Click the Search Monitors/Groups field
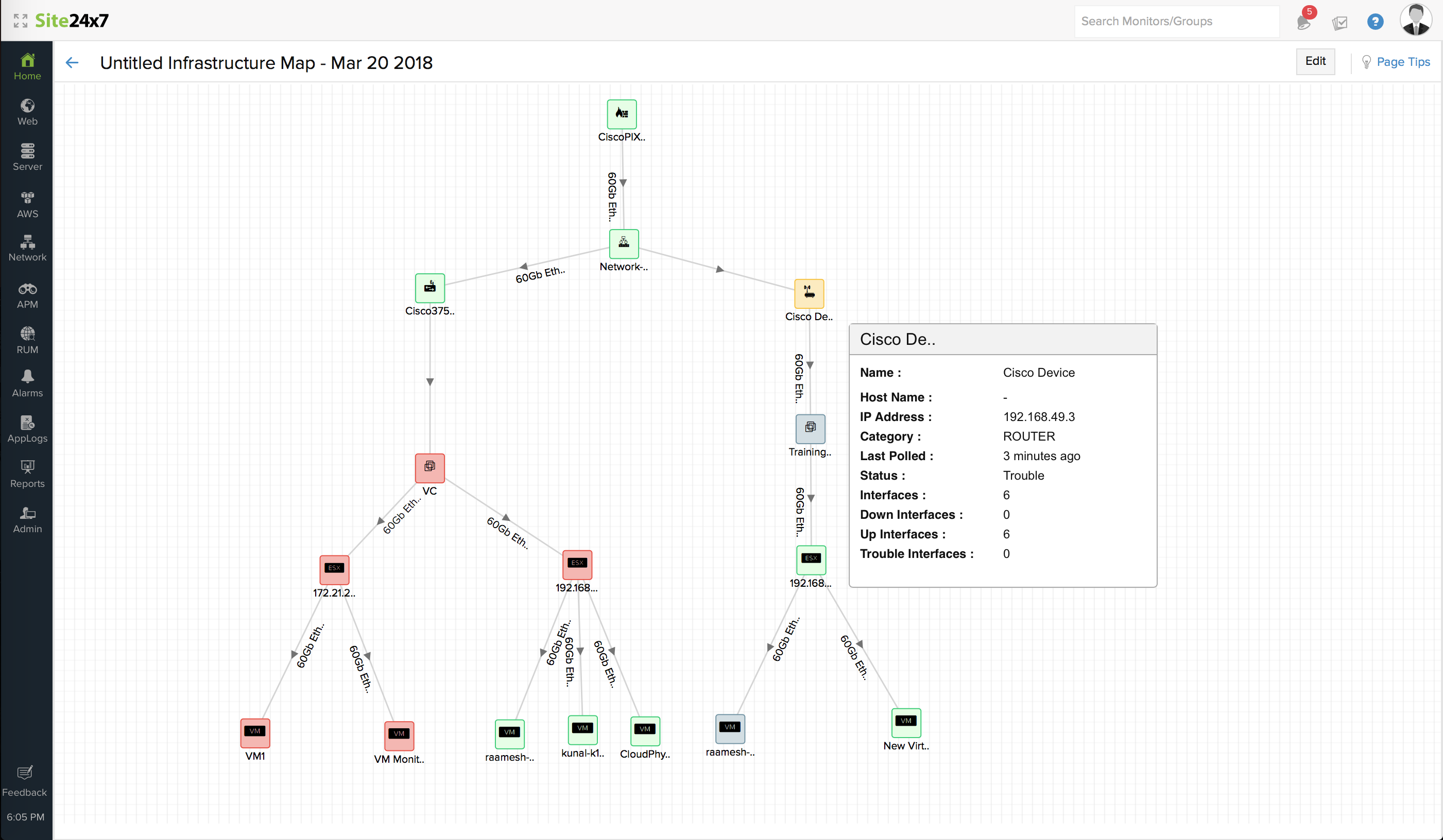The image size is (1443, 840). [1176, 21]
